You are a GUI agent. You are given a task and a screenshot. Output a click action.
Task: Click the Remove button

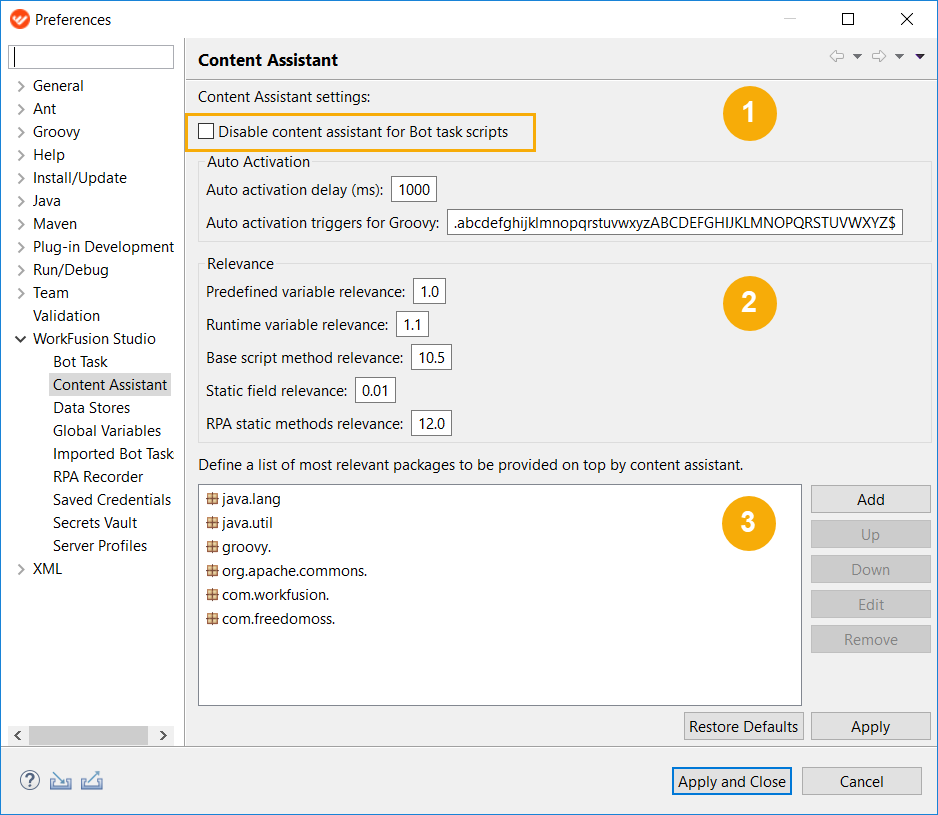pyautogui.click(x=870, y=639)
